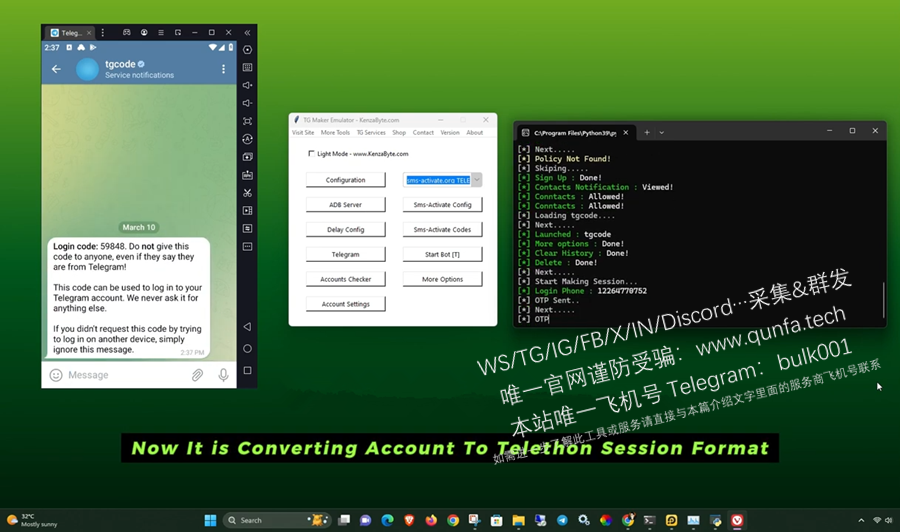
Task: Open Brave browser from taskbar
Action: pos(409,520)
